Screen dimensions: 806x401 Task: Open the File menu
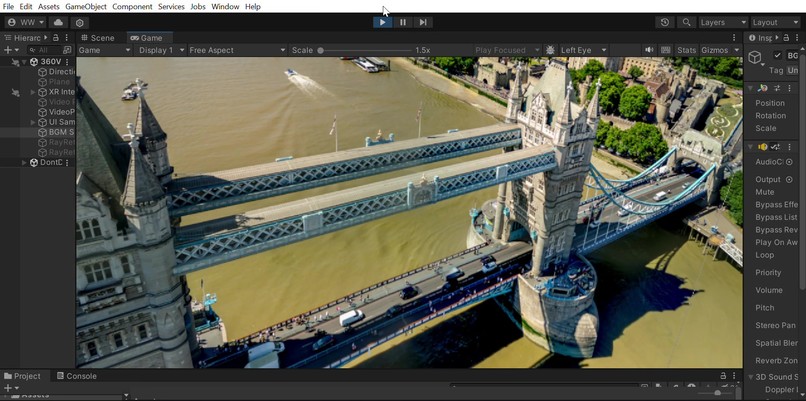click(8, 7)
